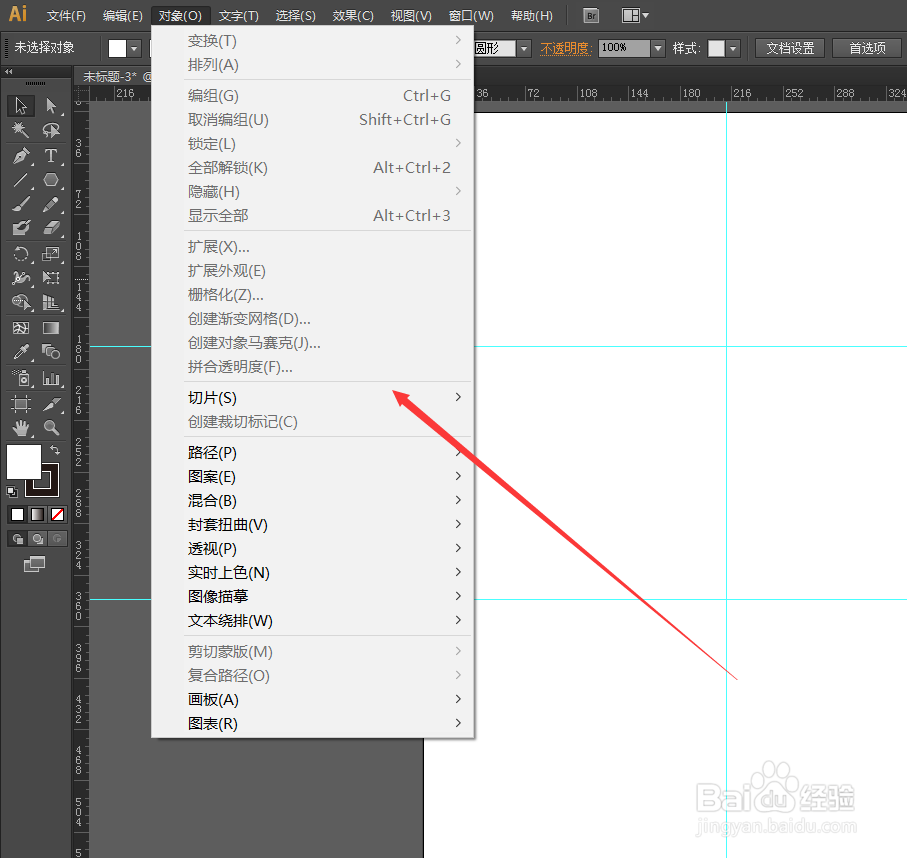Select the Eraser tool

pyautogui.click(x=51, y=228)
